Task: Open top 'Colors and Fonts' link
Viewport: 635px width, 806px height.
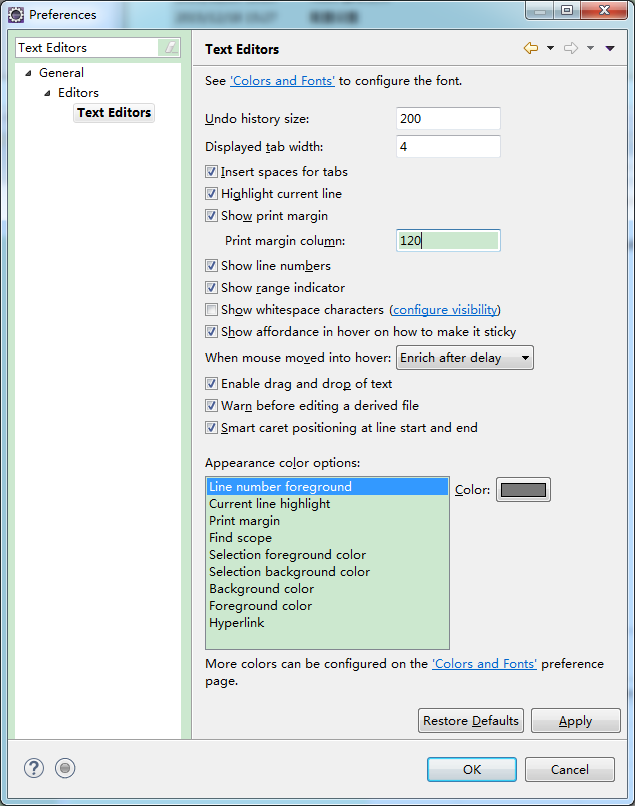Action: 282,81
